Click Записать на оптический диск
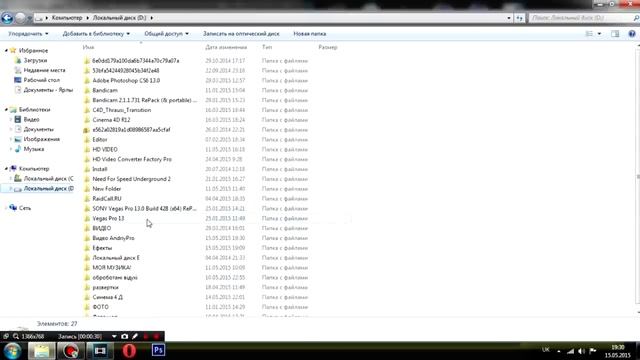 click(x=241, y=34)
